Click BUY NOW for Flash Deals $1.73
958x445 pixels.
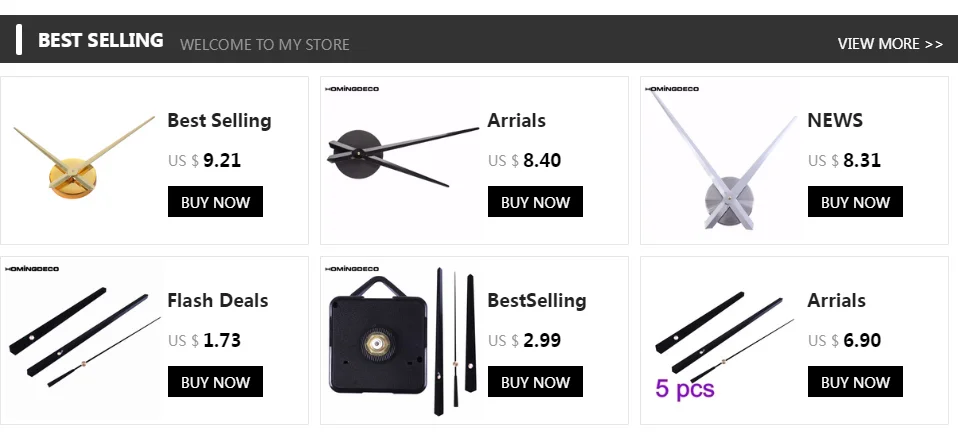pos(215,382)
